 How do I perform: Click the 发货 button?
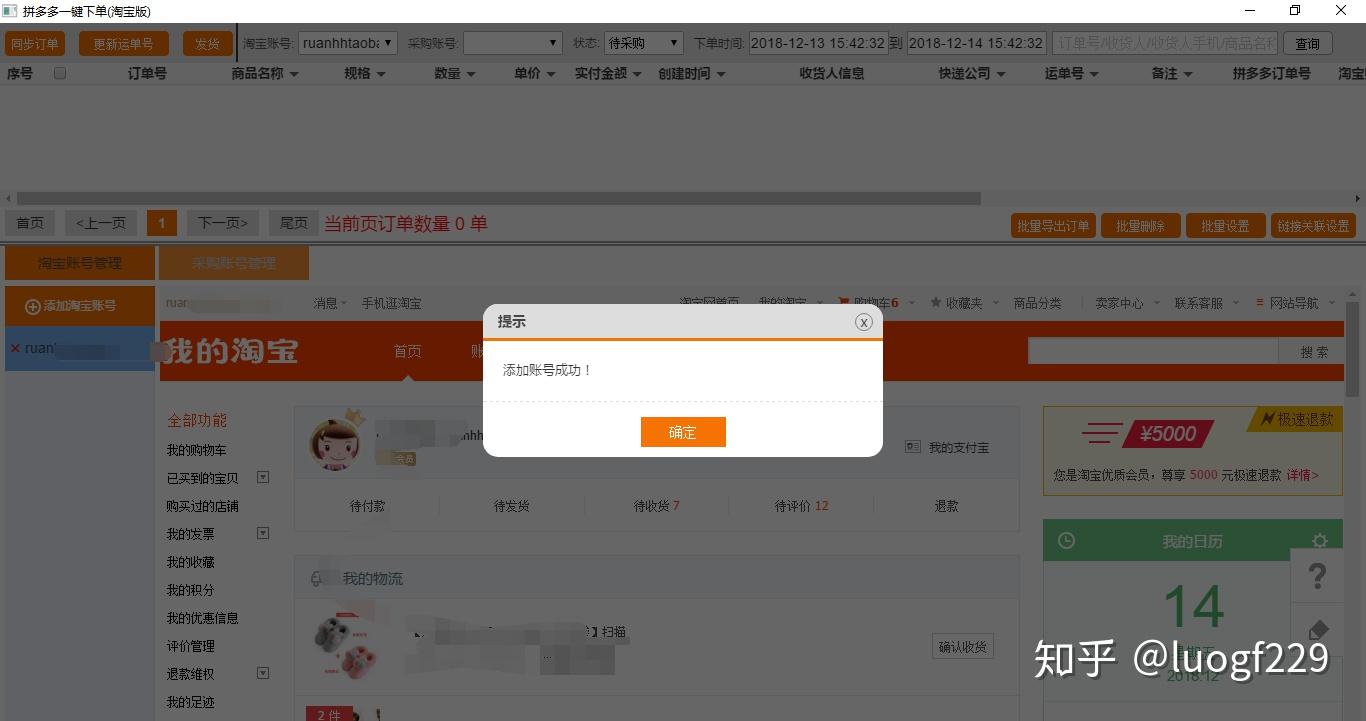click(x=207, y=44)
